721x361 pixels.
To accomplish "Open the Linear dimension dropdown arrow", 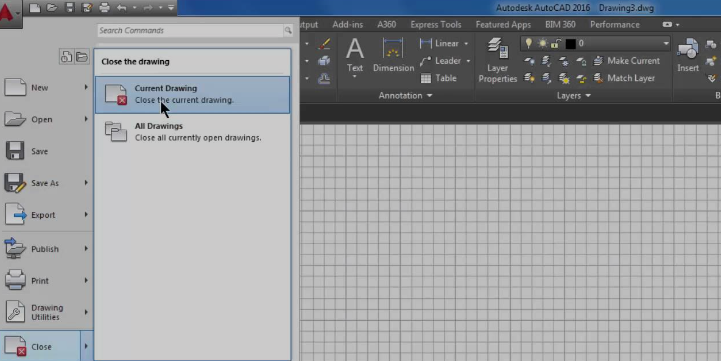I will pyautogui.click(x=466, y=44).
